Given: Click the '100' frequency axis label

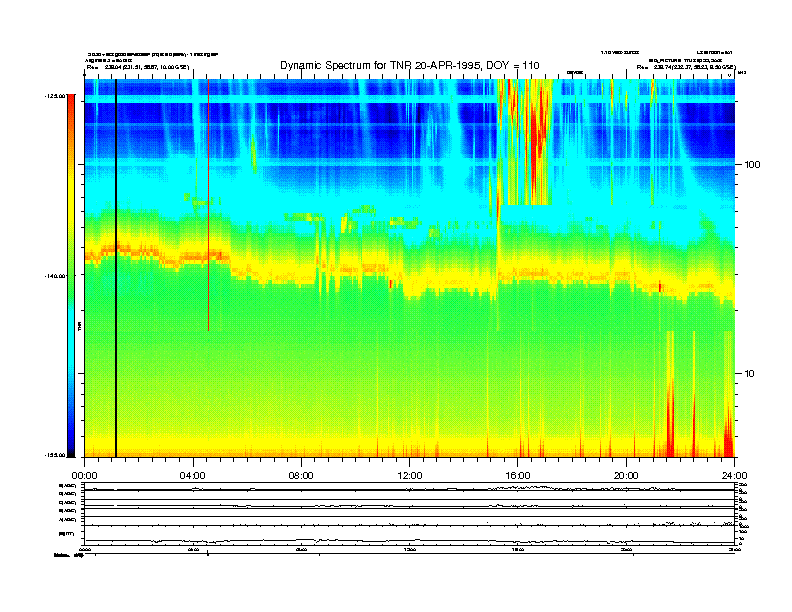Looking at the screenshot, I should 752,165.
